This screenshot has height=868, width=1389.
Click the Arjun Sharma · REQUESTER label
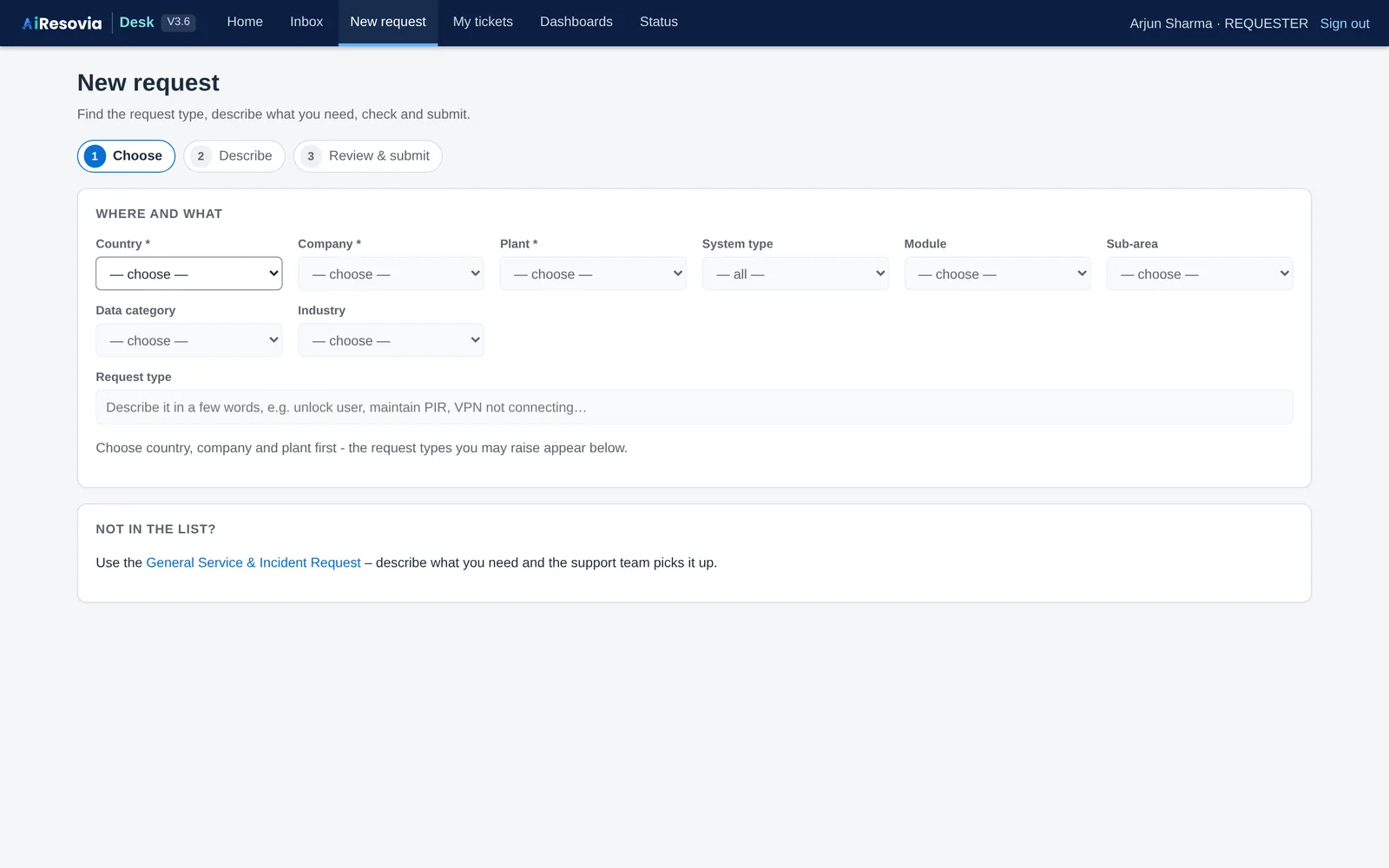point(1219,23)
